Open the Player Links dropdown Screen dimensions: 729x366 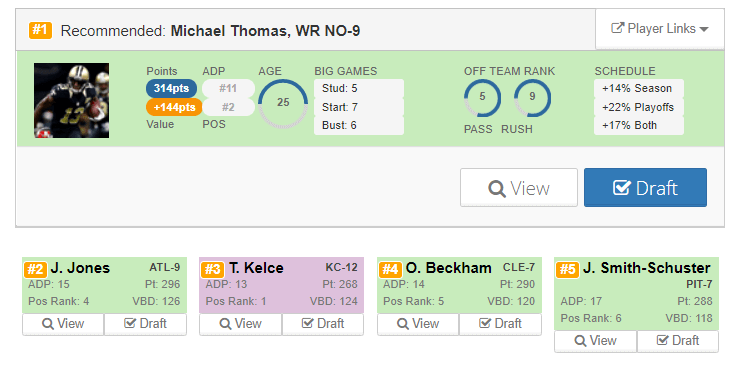pyautogui.click(x=660, y=29)
